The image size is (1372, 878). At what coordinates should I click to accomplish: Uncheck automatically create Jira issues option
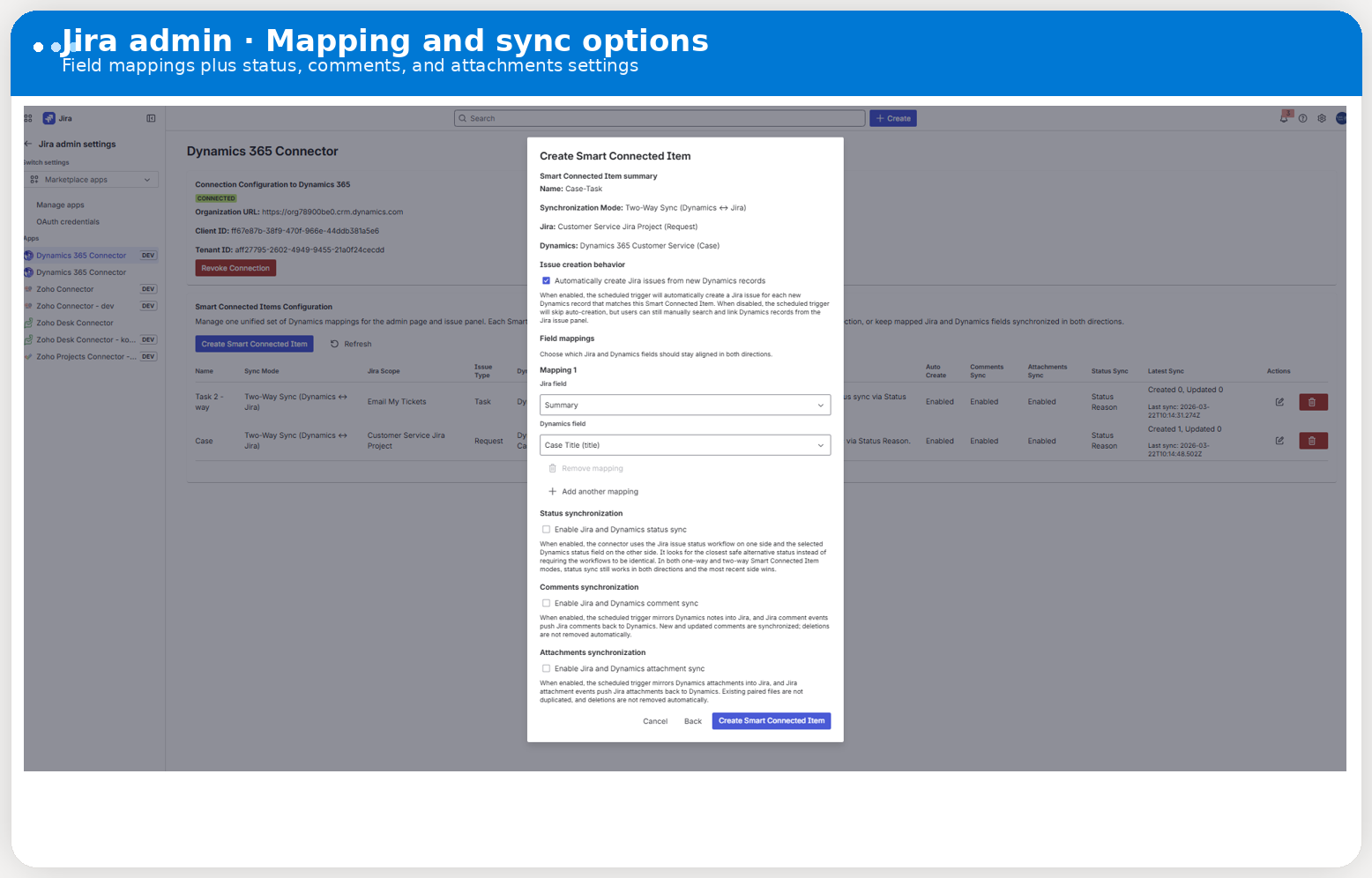(547, 280)
